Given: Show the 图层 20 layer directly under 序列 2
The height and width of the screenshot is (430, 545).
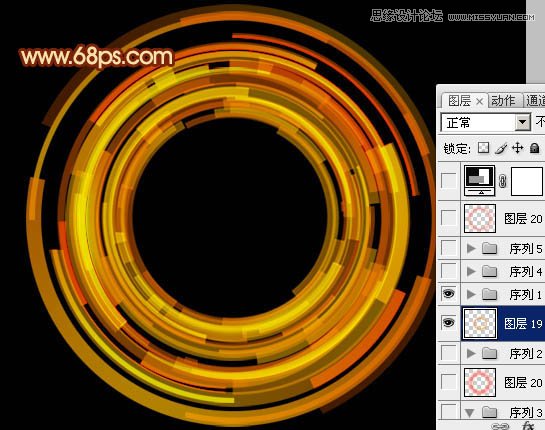Looking at the screenshot, I should coord(449,382).
